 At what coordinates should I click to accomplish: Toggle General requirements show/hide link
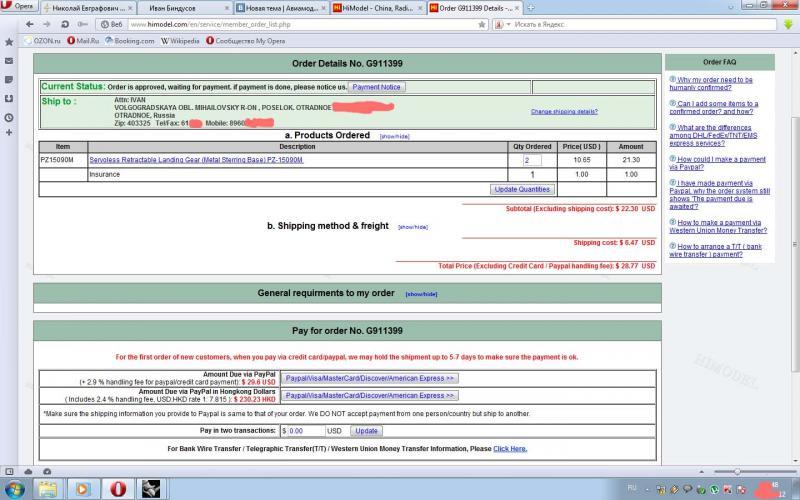(420, 294)
